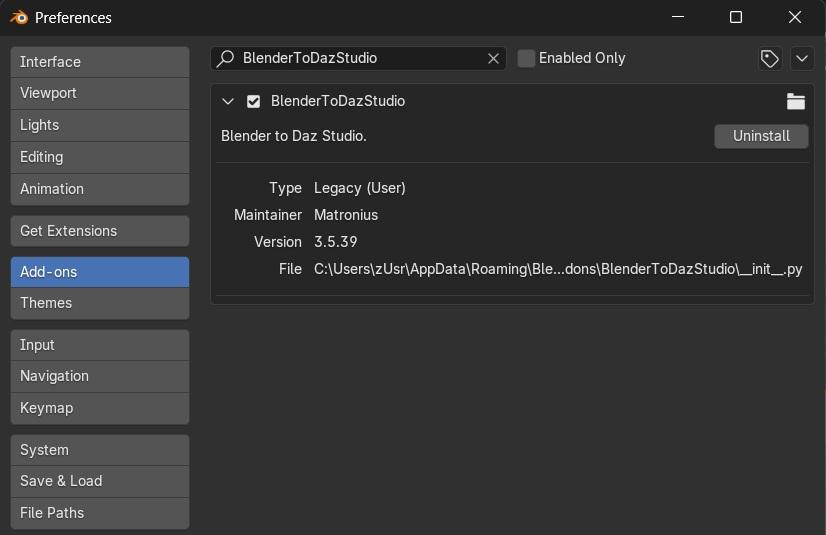Close the Preferences window
Screen dimensions: 826x535
pyautogui.click(x=795, y=17)
